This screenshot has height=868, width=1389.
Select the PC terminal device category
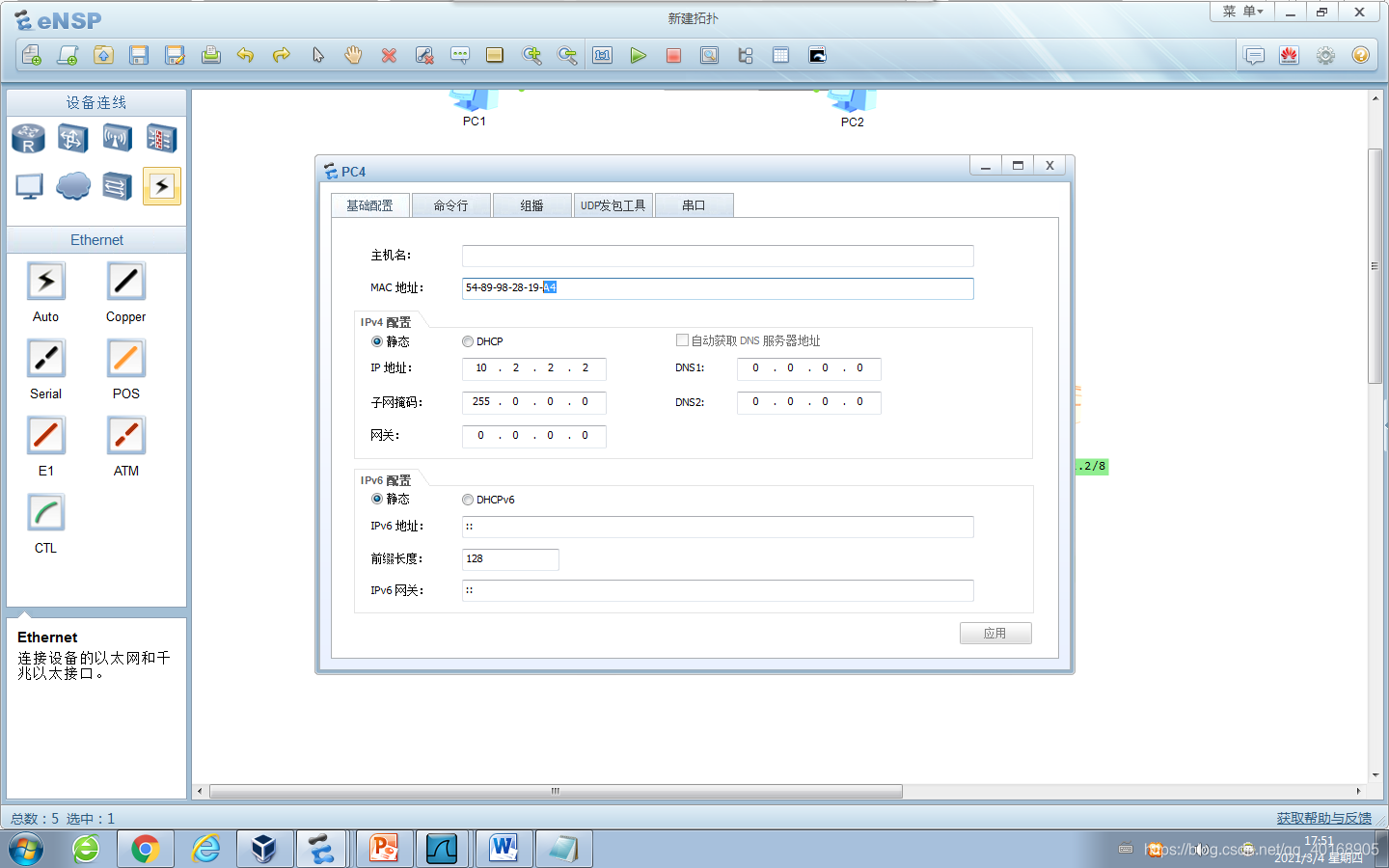[28, 185]
